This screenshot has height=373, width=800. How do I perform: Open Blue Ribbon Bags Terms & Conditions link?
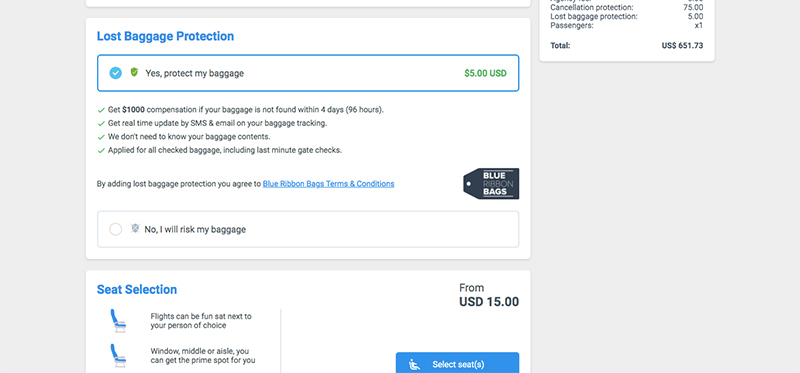[329, 184]
